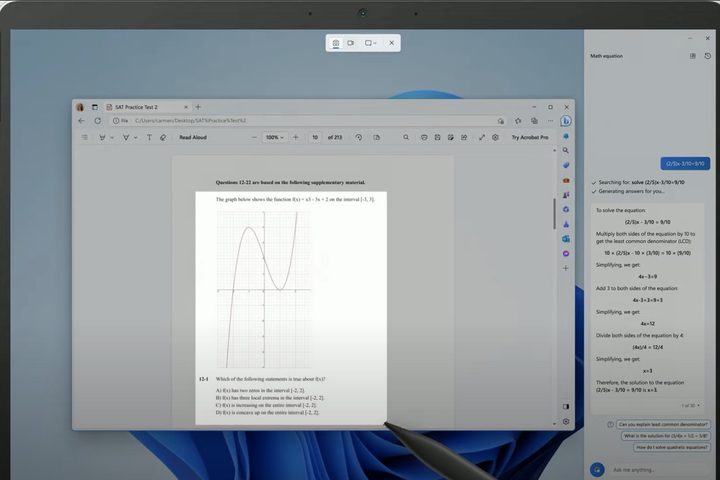720x480 pixels.
Task: Enter full screen PDF view
Action: [x=482, y=137]
